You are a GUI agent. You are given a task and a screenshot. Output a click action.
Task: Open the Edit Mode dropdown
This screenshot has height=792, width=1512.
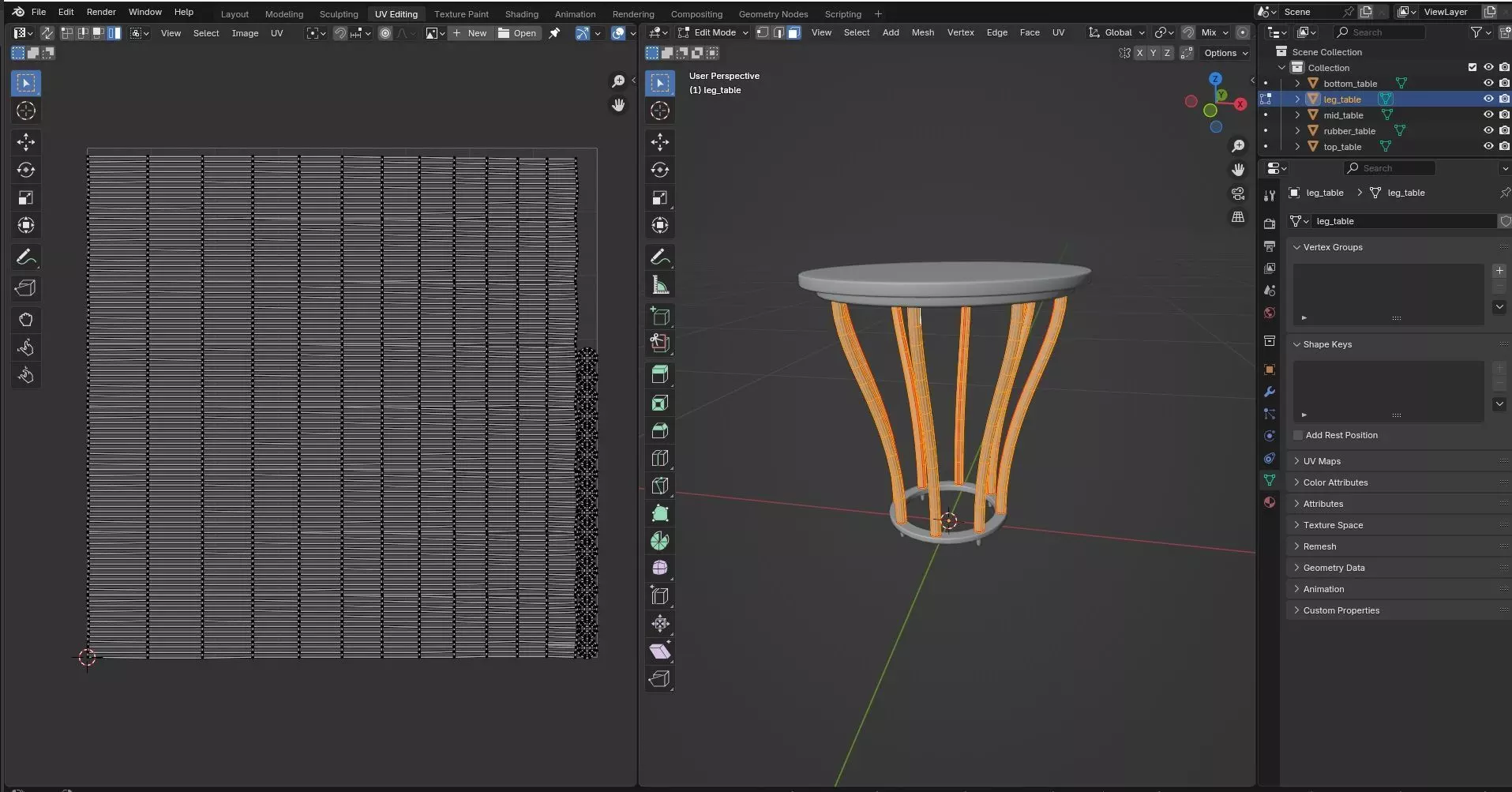(713, 32)
